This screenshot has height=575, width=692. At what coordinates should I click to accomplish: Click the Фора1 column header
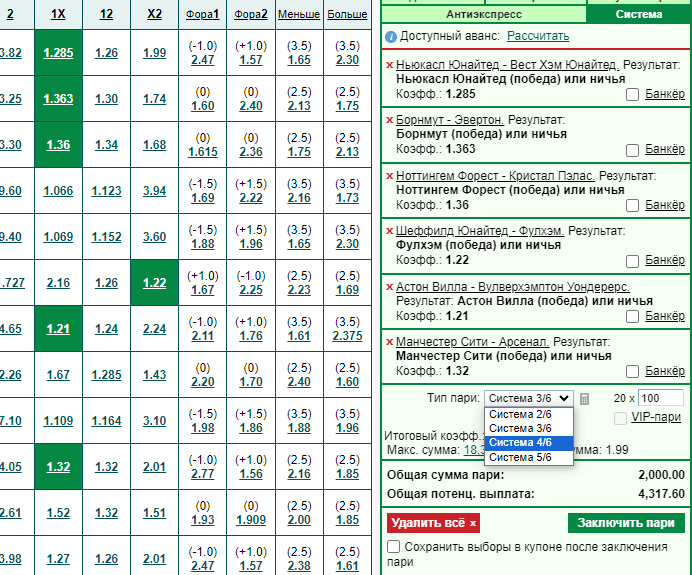tap(203, 14)
